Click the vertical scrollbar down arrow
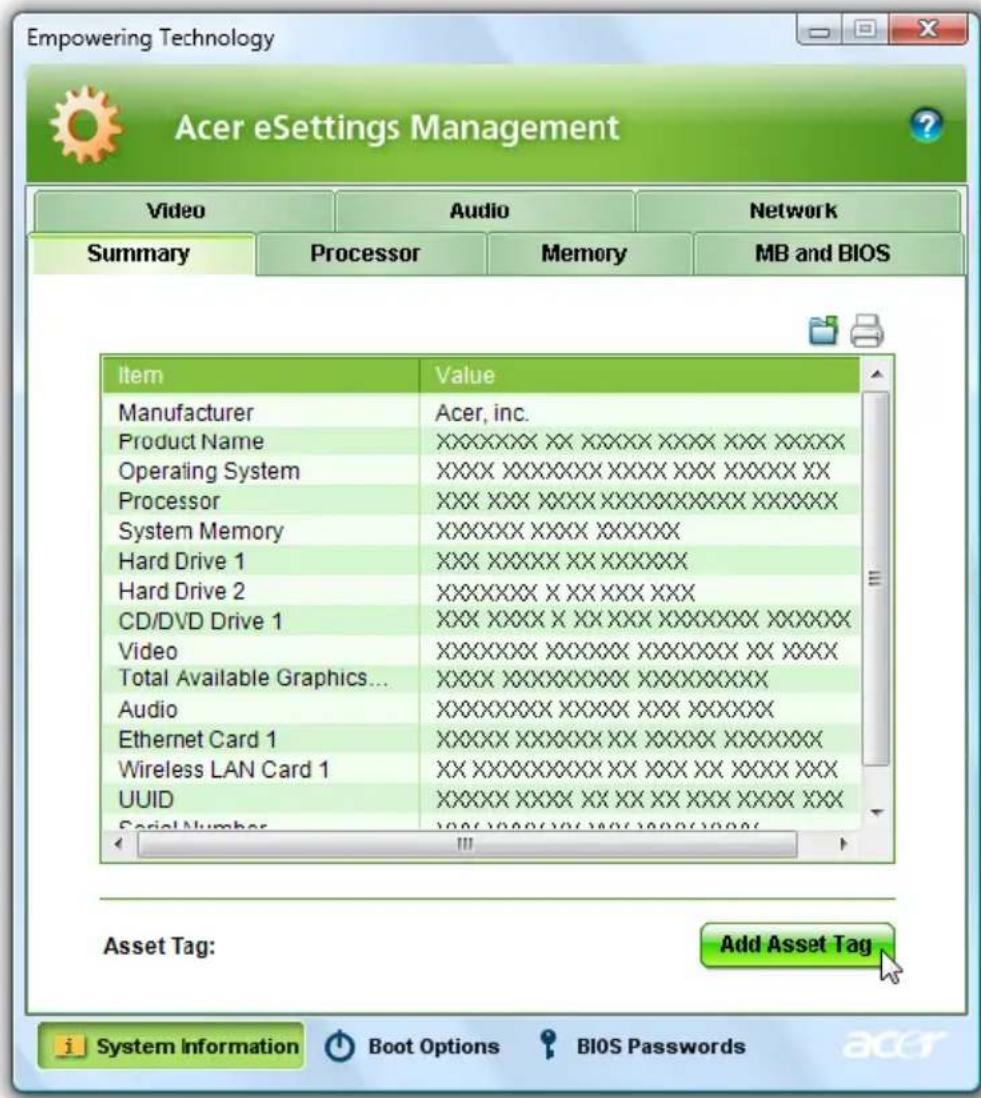 (x=876, y=812)
